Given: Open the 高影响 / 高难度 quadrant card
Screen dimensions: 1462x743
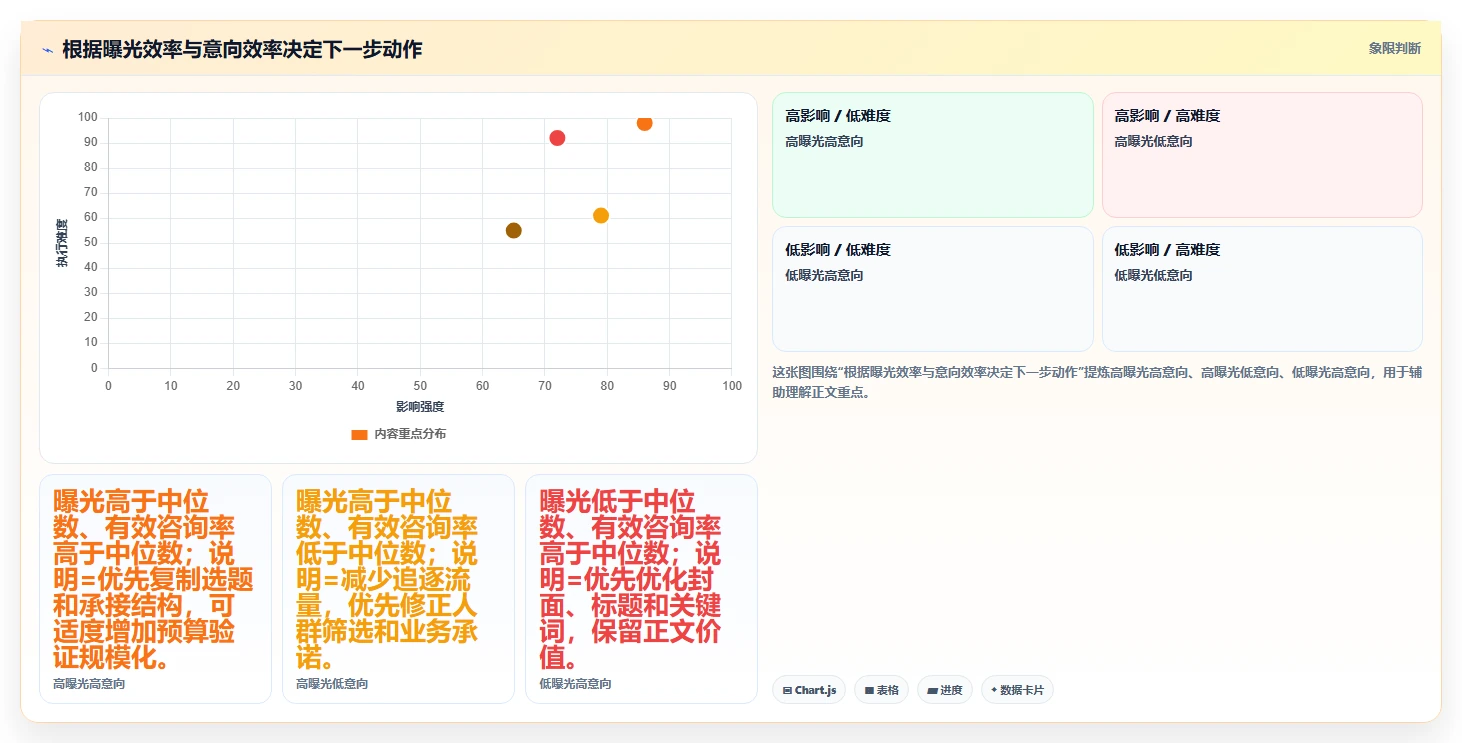Looking at the screenshot, I should (1262, 155).
